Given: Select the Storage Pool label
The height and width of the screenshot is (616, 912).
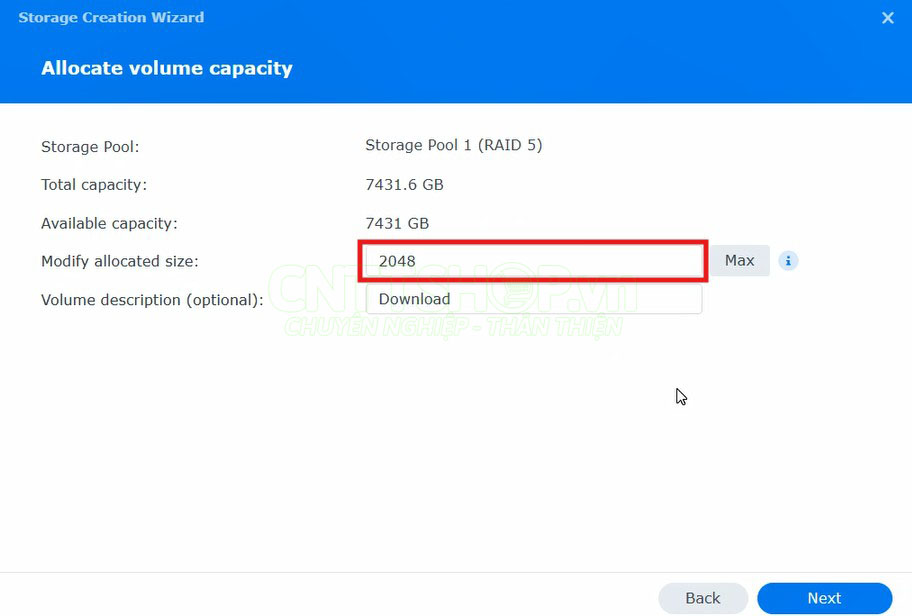Looking at the screenshot, I should point(90,147).
